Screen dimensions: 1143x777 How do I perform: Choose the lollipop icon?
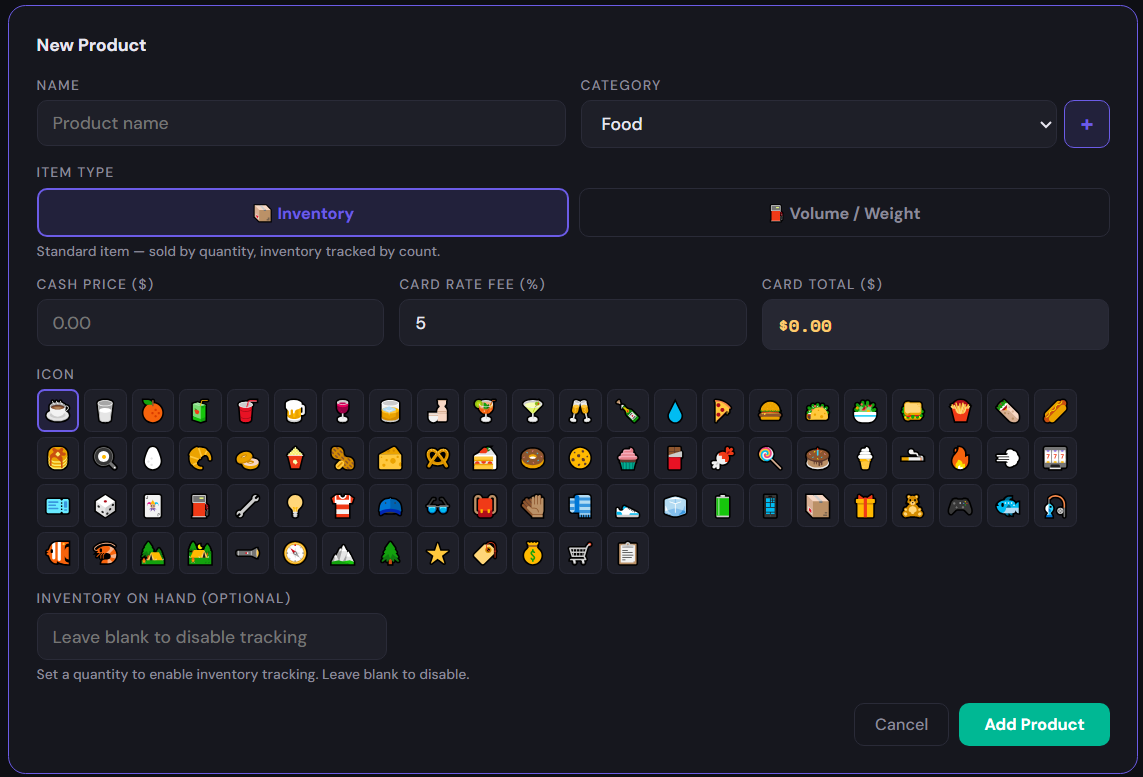coord(770,458)
